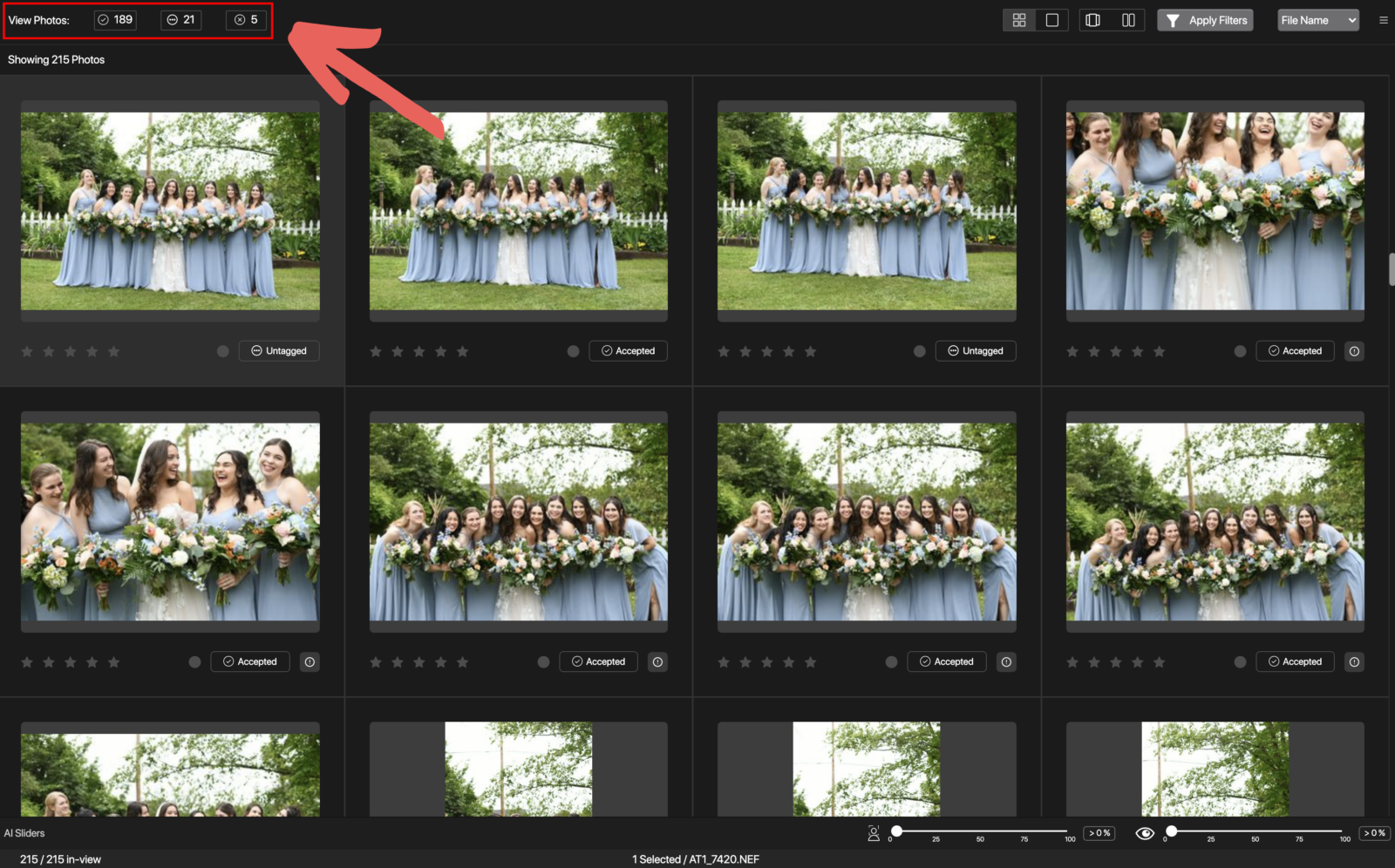Toggle the rejected photos filter showing 5

click(245, 19)
